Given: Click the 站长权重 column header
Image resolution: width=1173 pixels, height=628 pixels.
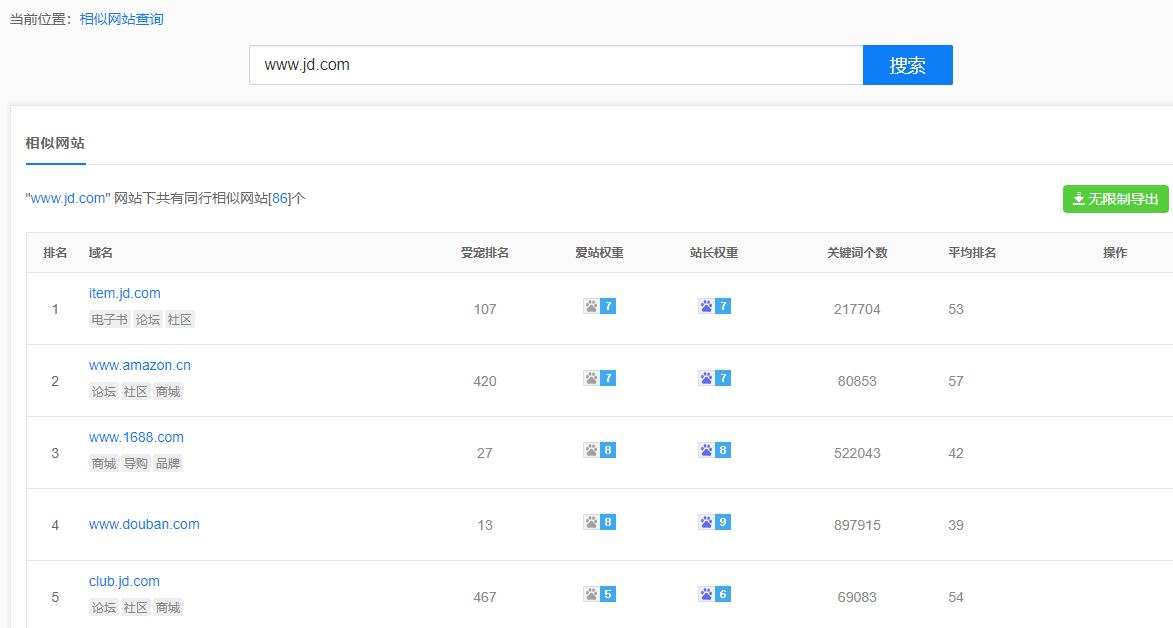Looking at the screenshot, I should 714,253.
